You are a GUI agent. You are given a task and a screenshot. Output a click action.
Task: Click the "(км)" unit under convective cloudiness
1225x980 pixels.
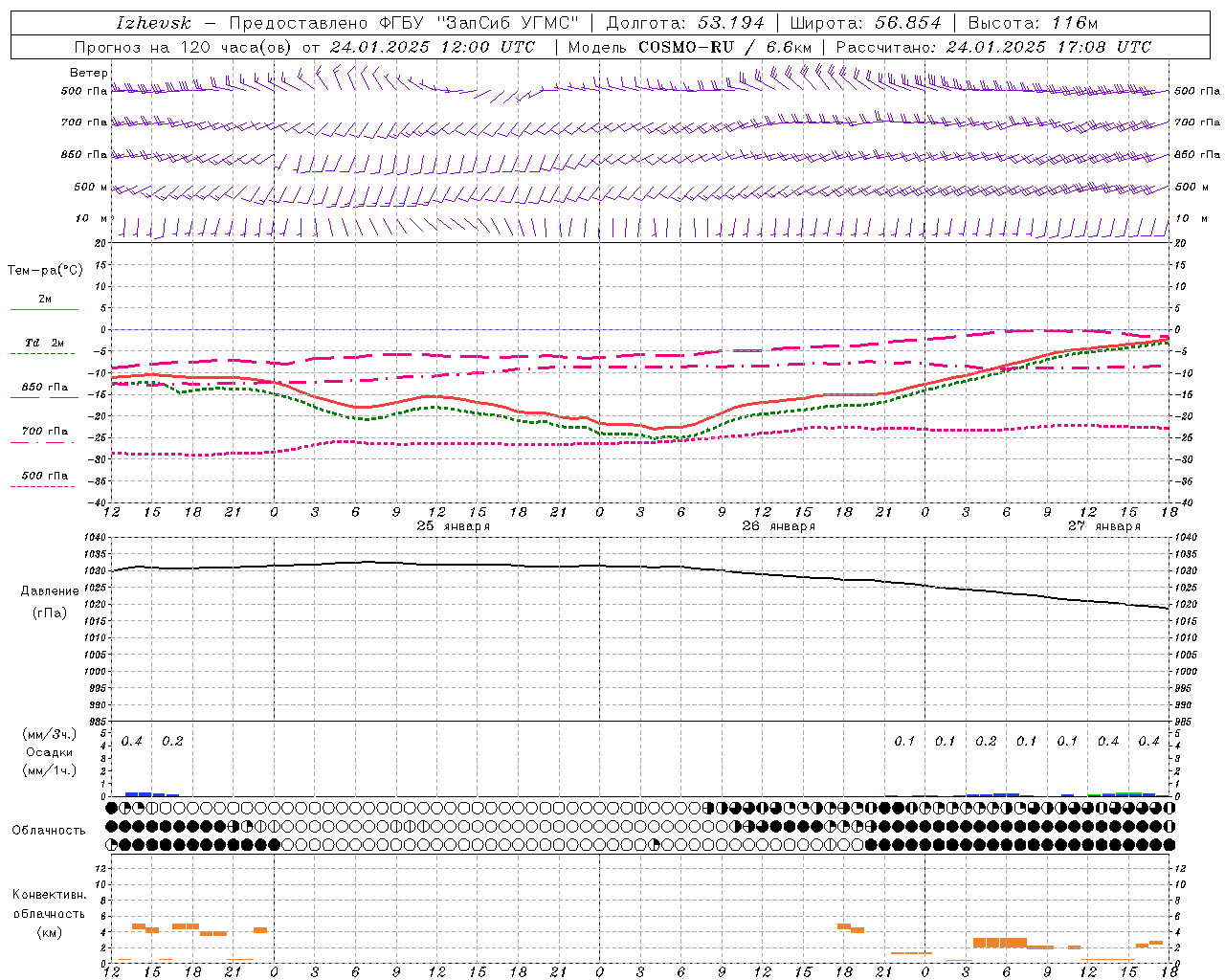click(x=49, y=932)
